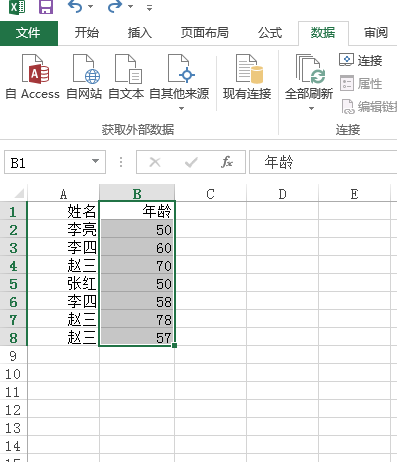Viewport: 397px width, 462px height.
Task: Open the 文件 tab
Action: (29, 33)
